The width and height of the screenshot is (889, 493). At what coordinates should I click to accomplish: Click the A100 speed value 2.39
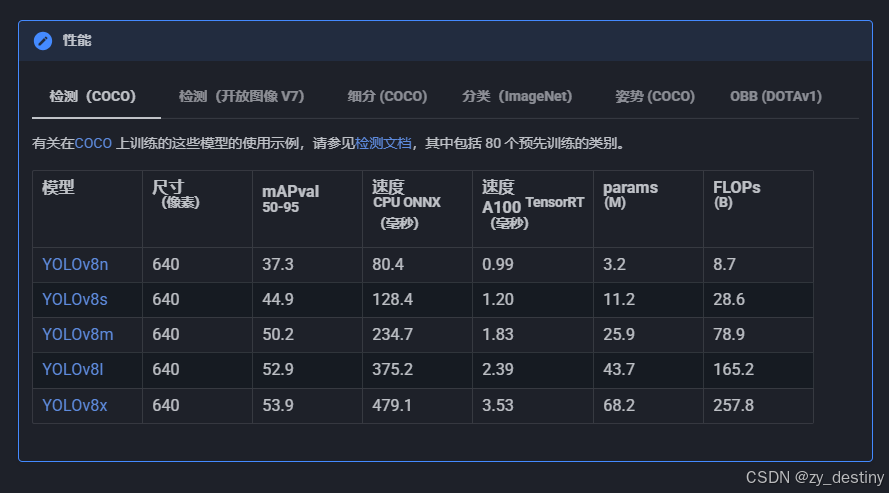498,370
